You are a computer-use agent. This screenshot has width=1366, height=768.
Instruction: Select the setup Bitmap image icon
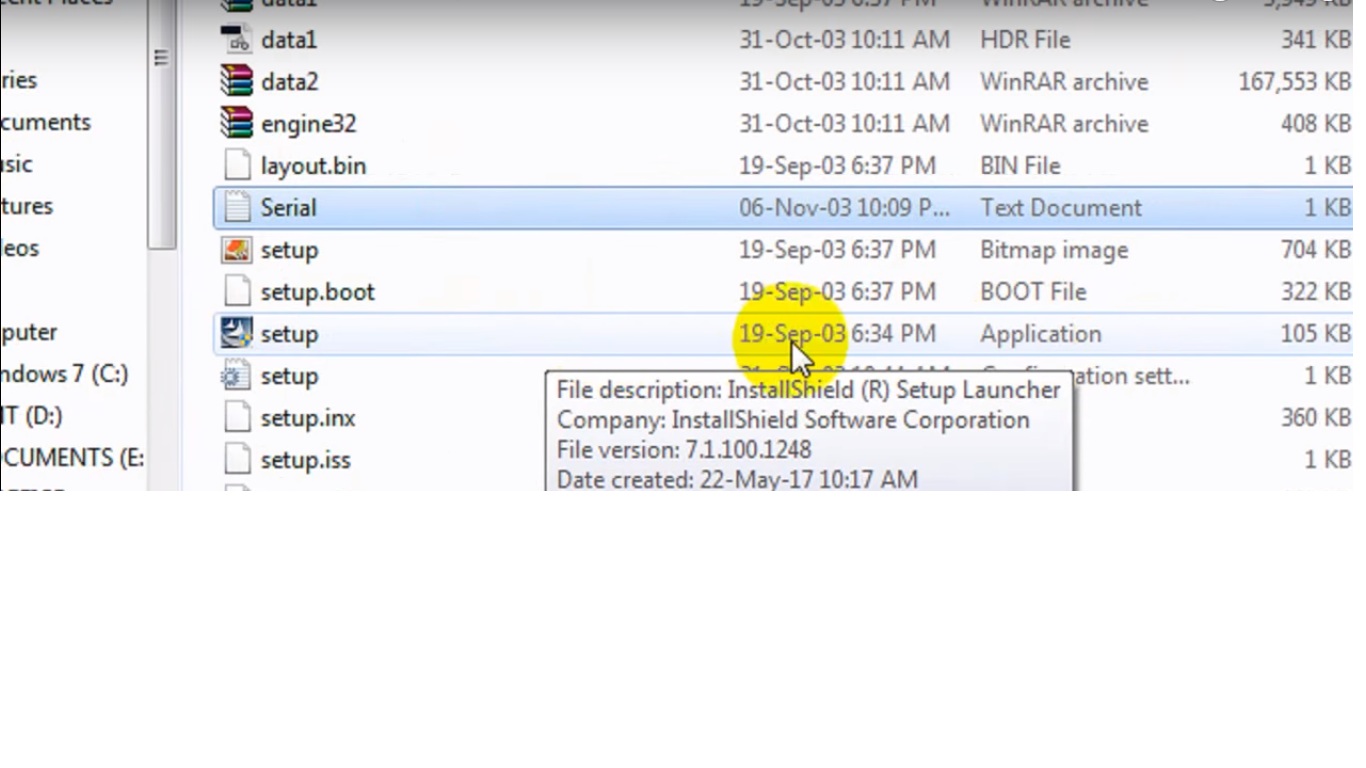(x=237, y=250)
